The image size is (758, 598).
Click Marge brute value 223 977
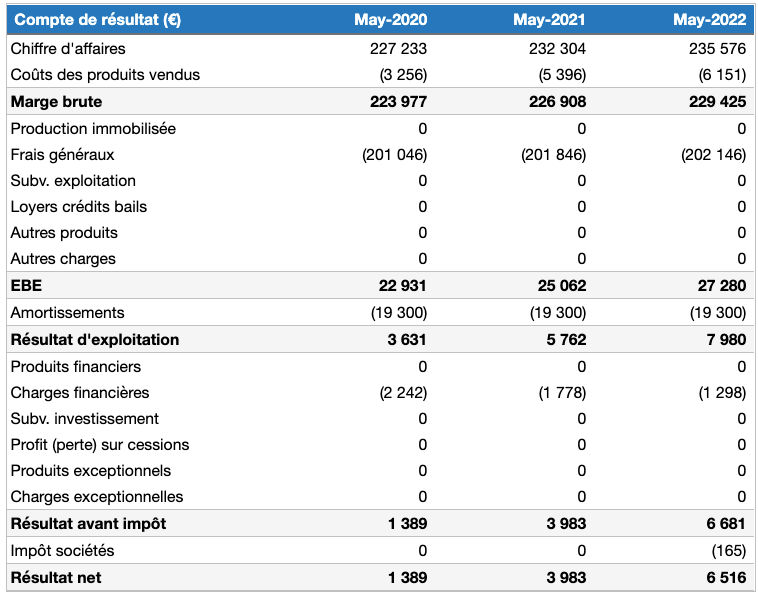click(398, 102)
